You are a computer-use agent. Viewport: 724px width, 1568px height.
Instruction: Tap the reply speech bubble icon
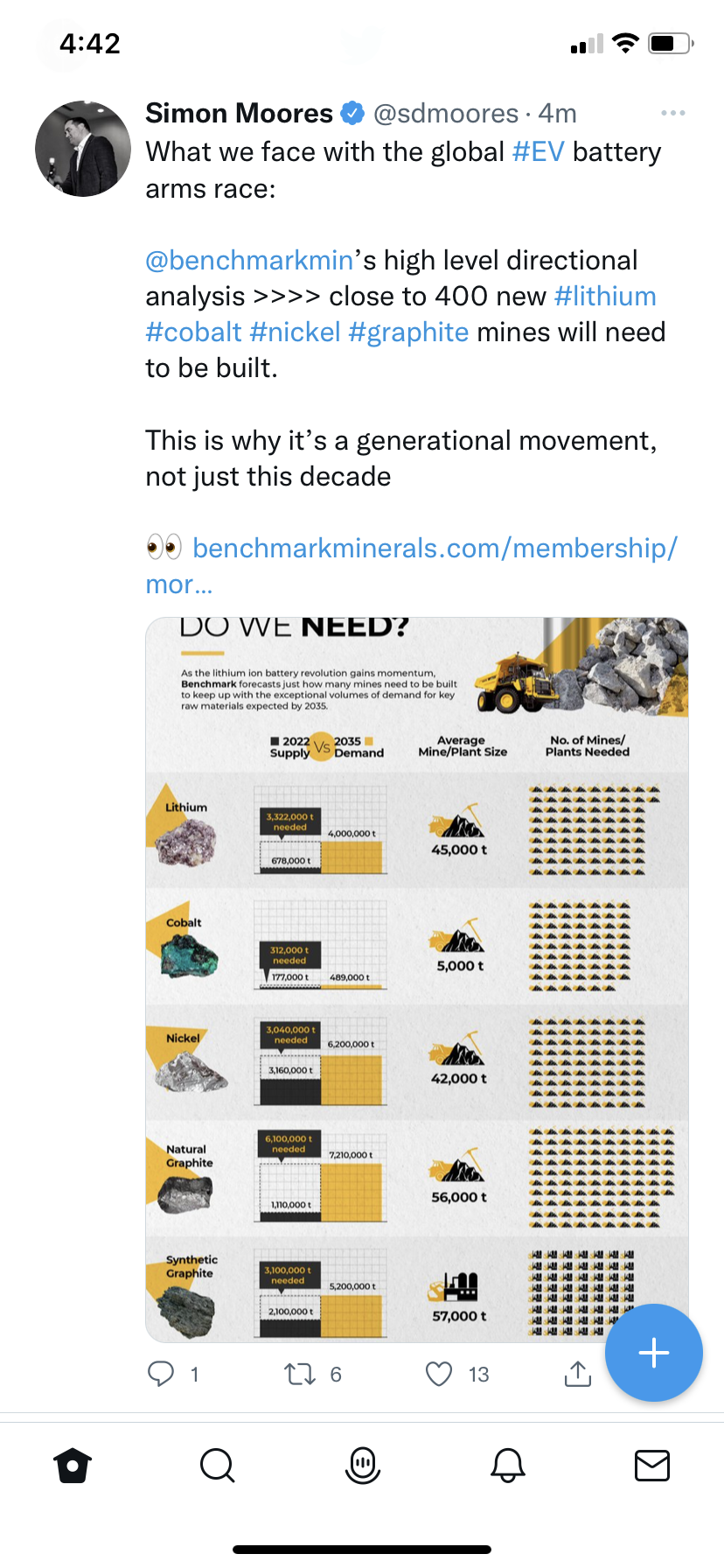161,1374
